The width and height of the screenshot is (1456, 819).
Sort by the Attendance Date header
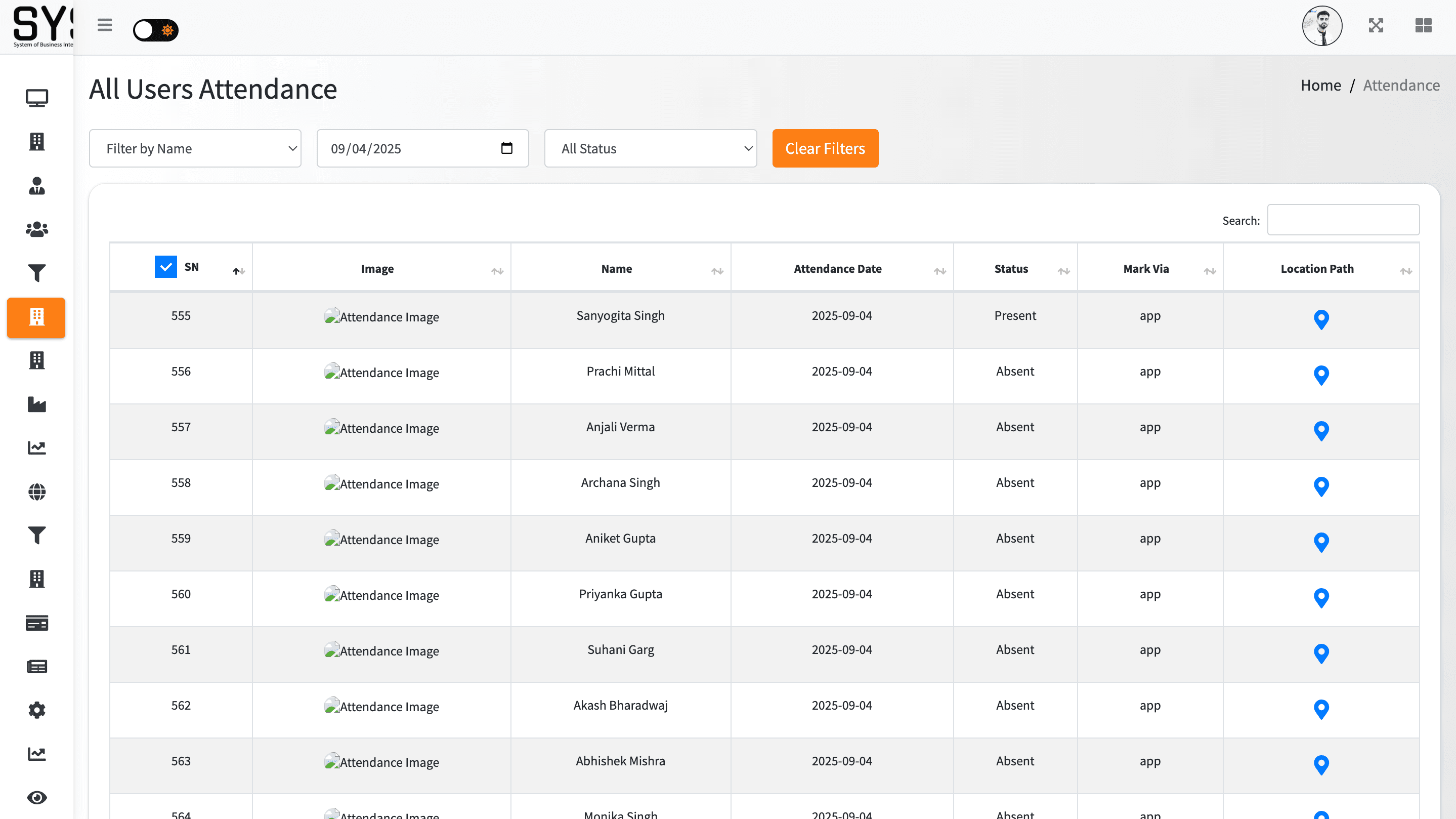tap(837, 269)
